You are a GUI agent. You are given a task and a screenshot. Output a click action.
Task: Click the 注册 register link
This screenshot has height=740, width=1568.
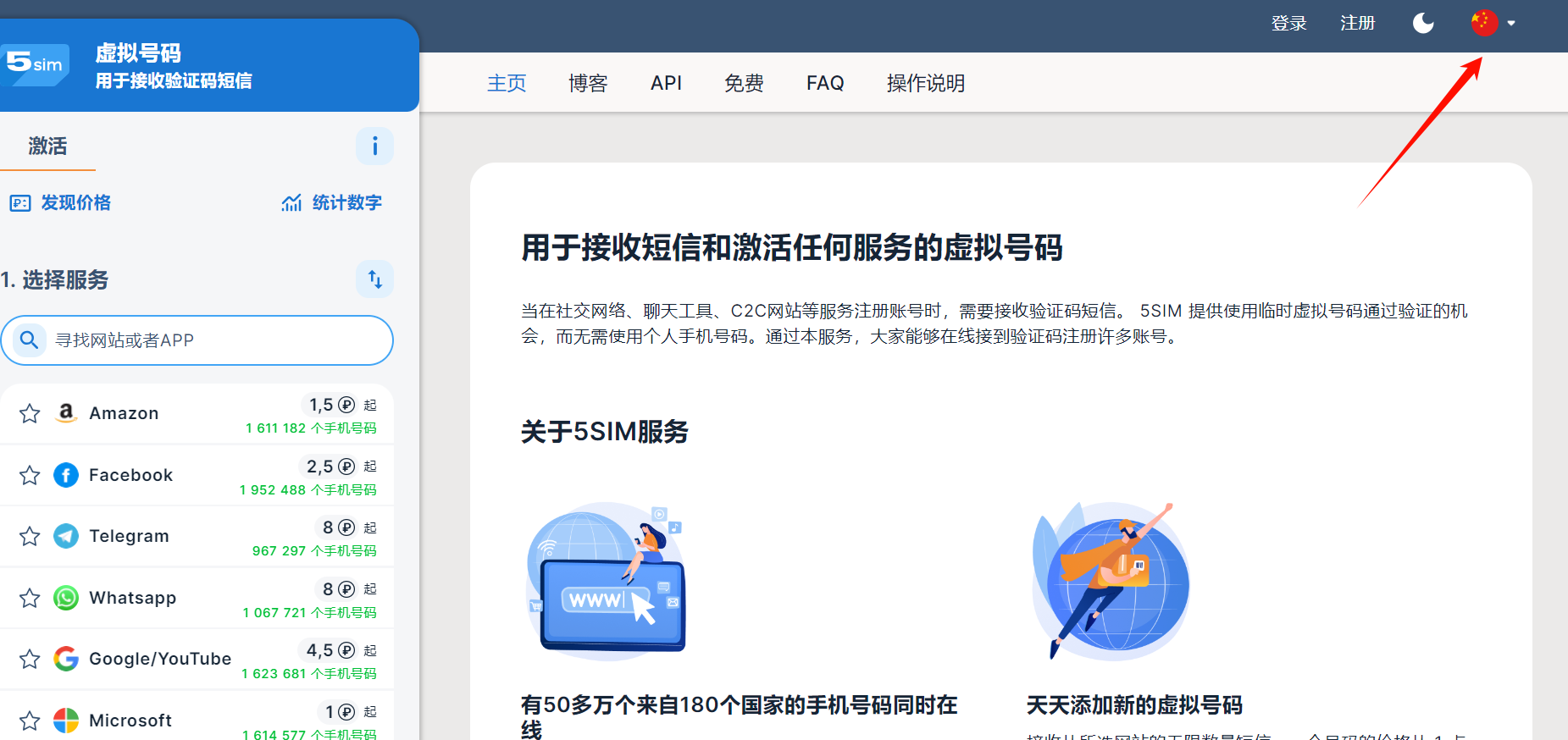tap(1357, 23)
